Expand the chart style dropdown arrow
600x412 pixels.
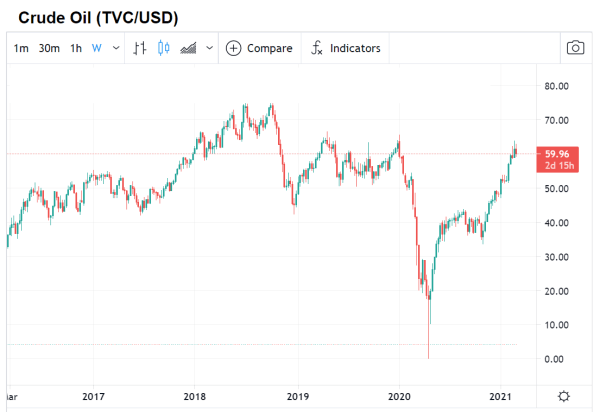(207, 48)
